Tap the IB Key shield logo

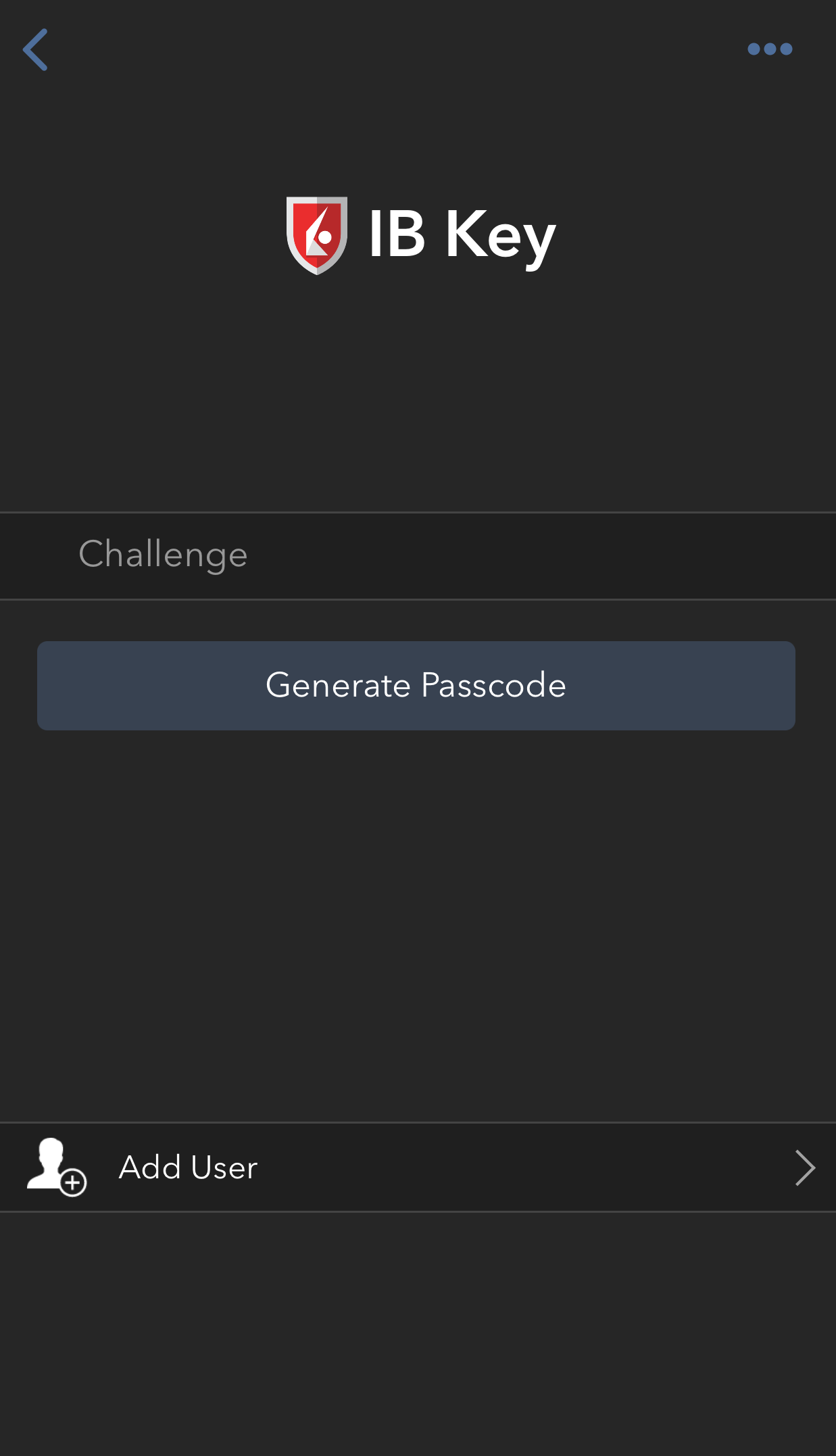click(x=317, y=235)
